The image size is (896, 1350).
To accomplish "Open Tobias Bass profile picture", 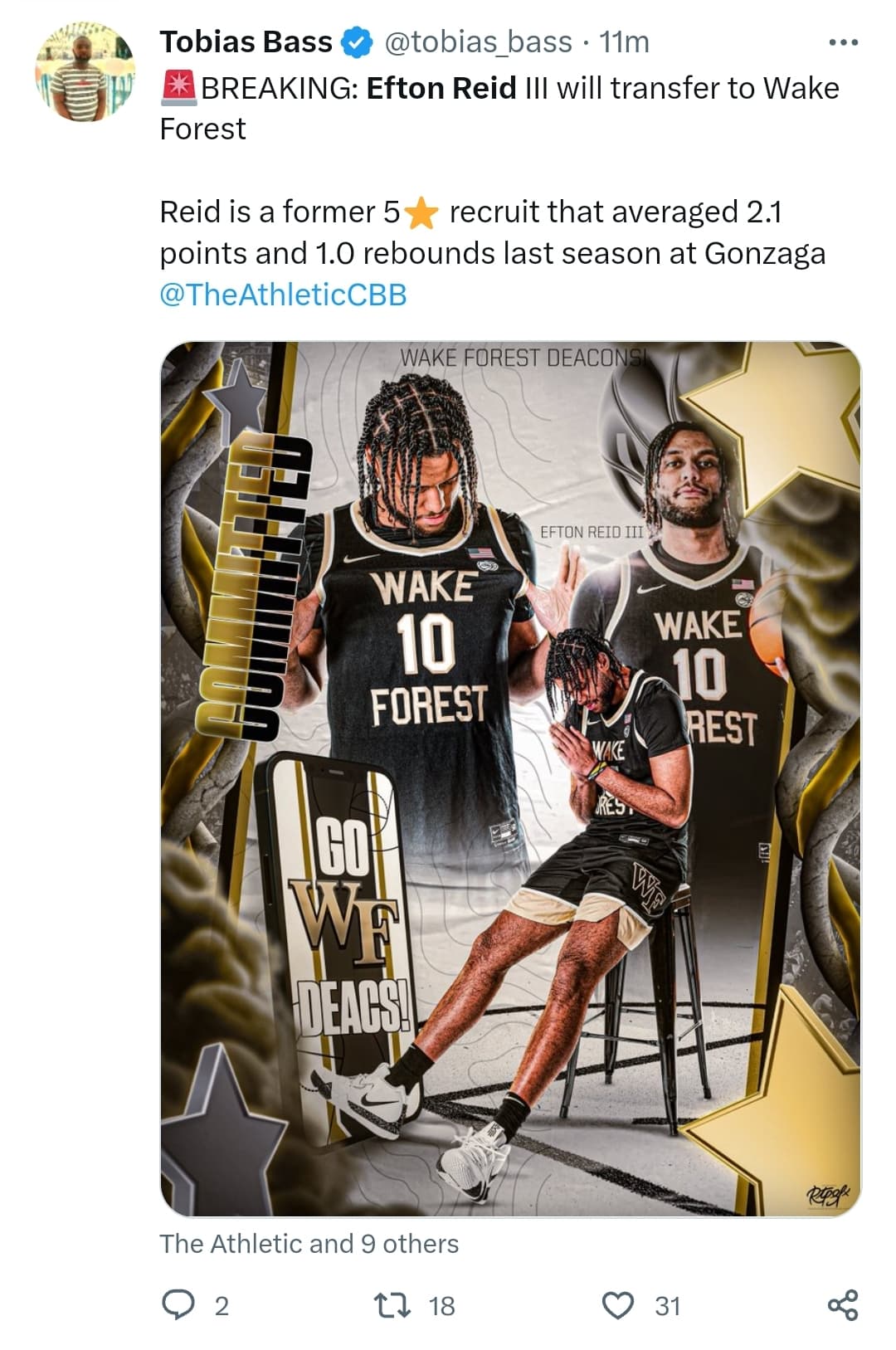I will pos(85,72).
